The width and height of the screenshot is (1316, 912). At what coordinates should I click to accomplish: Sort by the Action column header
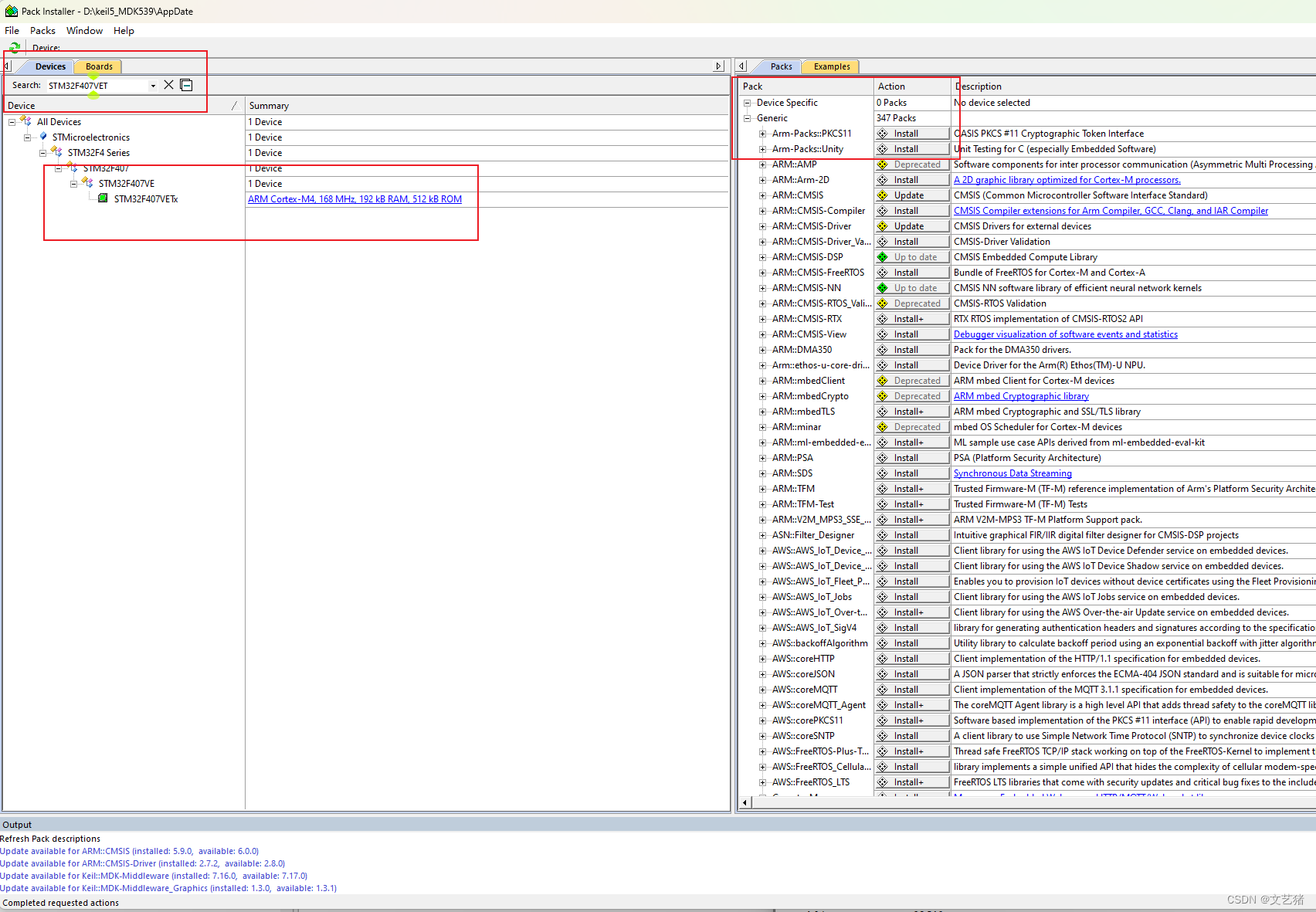pyautogui.click(x=912, y=86)
